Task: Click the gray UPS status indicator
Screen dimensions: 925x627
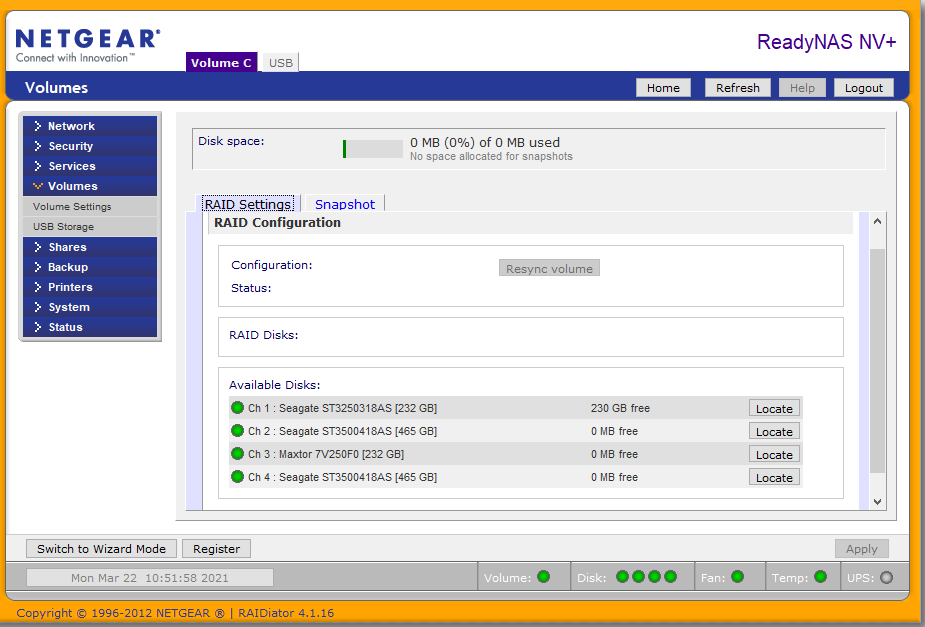Action: tap(886, 577)
